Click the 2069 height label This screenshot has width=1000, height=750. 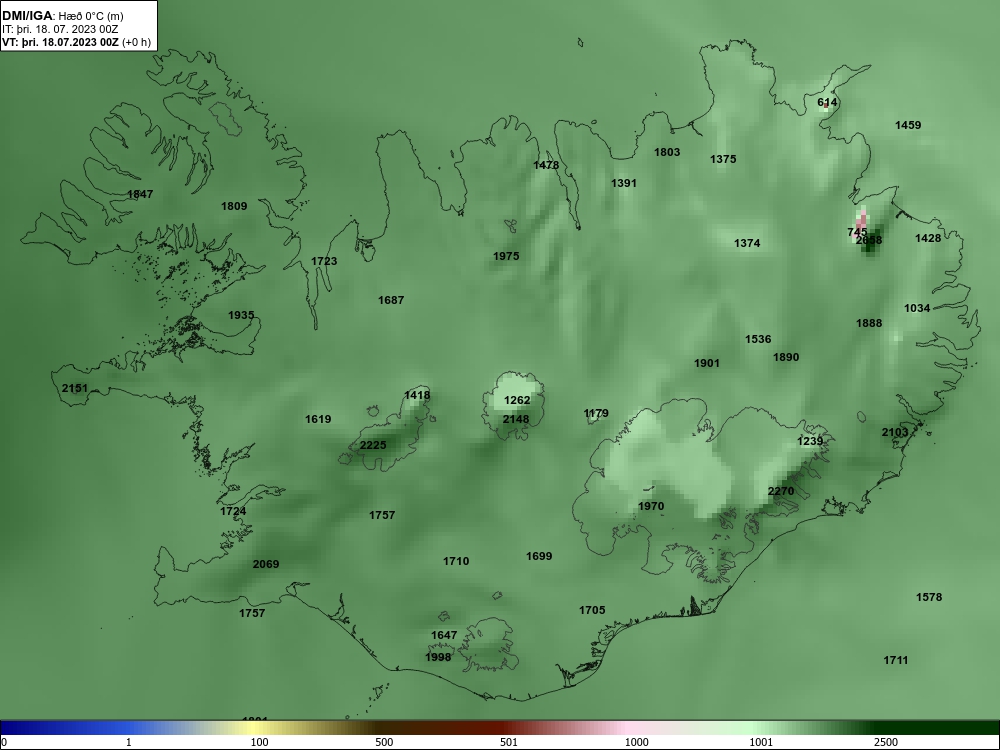[266, 564]
